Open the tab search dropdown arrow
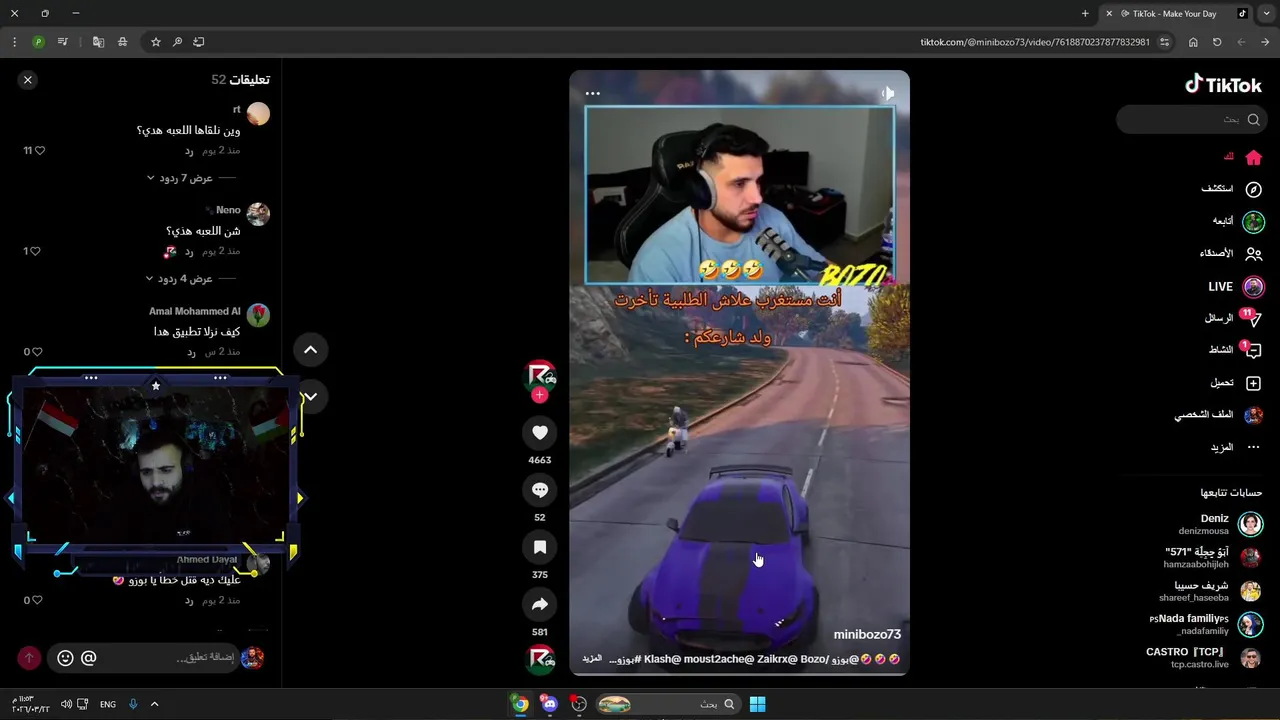The width and height of the screenshot is (1280, 720). (x=1267, y=13)
